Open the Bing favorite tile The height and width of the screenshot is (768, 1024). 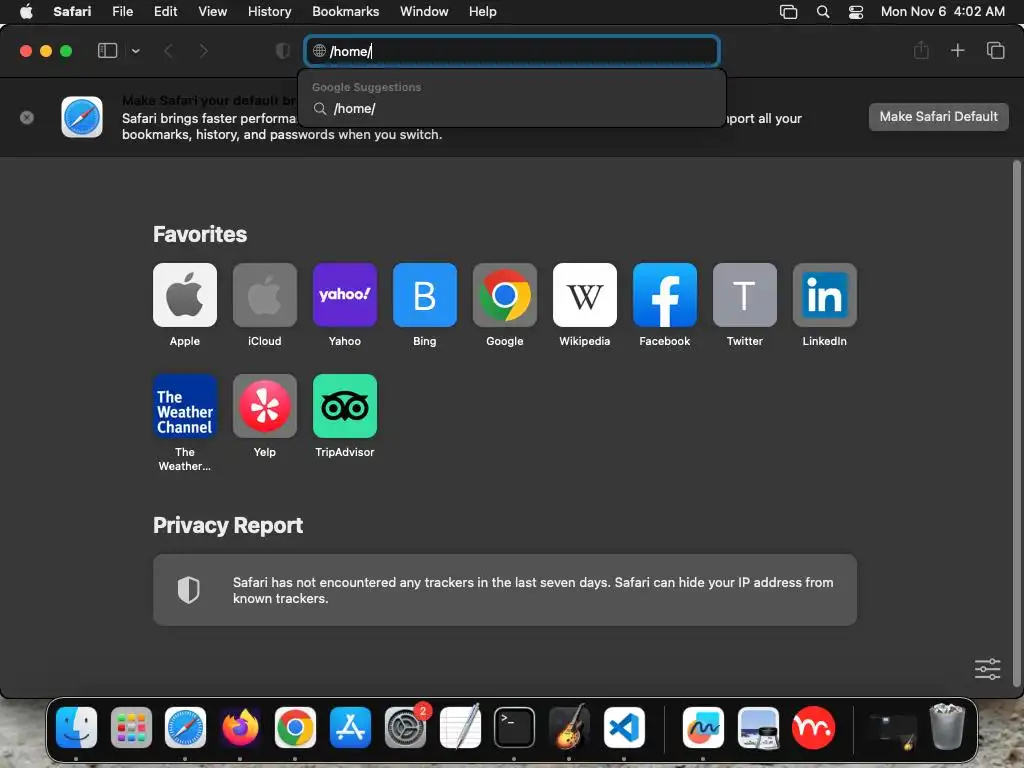tap(424, 295)
